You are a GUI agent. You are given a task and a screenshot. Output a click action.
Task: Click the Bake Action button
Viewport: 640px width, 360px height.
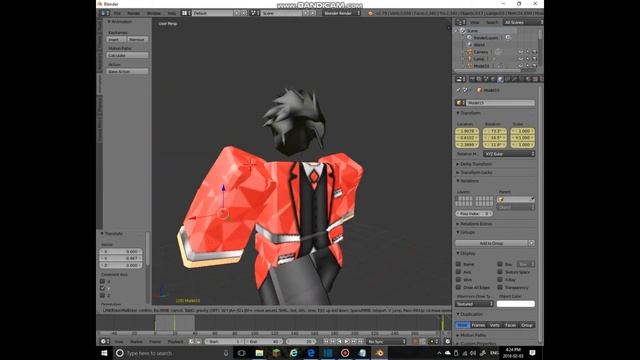(127, 71)
